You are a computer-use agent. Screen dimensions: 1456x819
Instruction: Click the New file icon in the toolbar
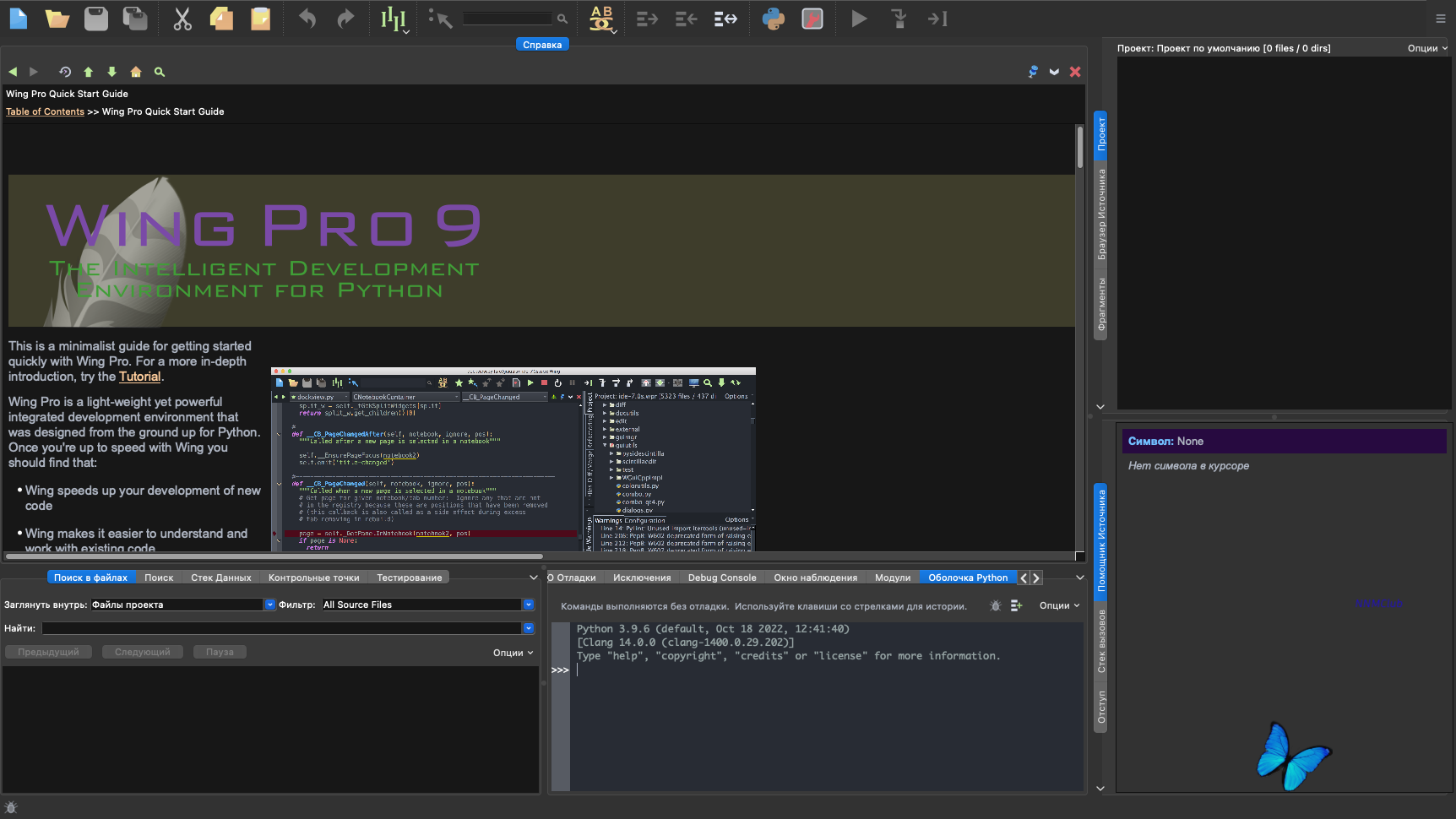coord(18,18)
